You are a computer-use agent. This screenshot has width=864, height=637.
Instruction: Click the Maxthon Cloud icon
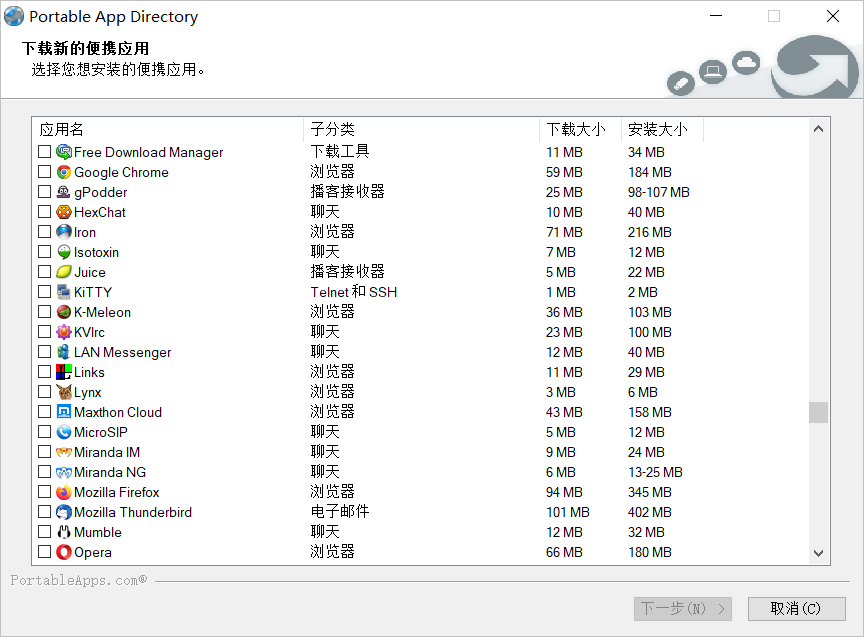64,412
